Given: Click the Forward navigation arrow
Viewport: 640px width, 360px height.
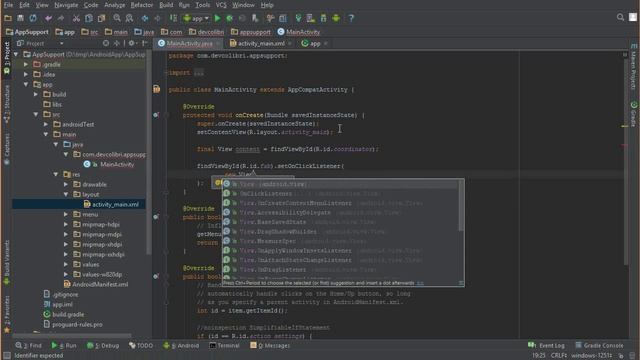Looking at the screenshot, I should pyautogui.click(x=158, y=18).
